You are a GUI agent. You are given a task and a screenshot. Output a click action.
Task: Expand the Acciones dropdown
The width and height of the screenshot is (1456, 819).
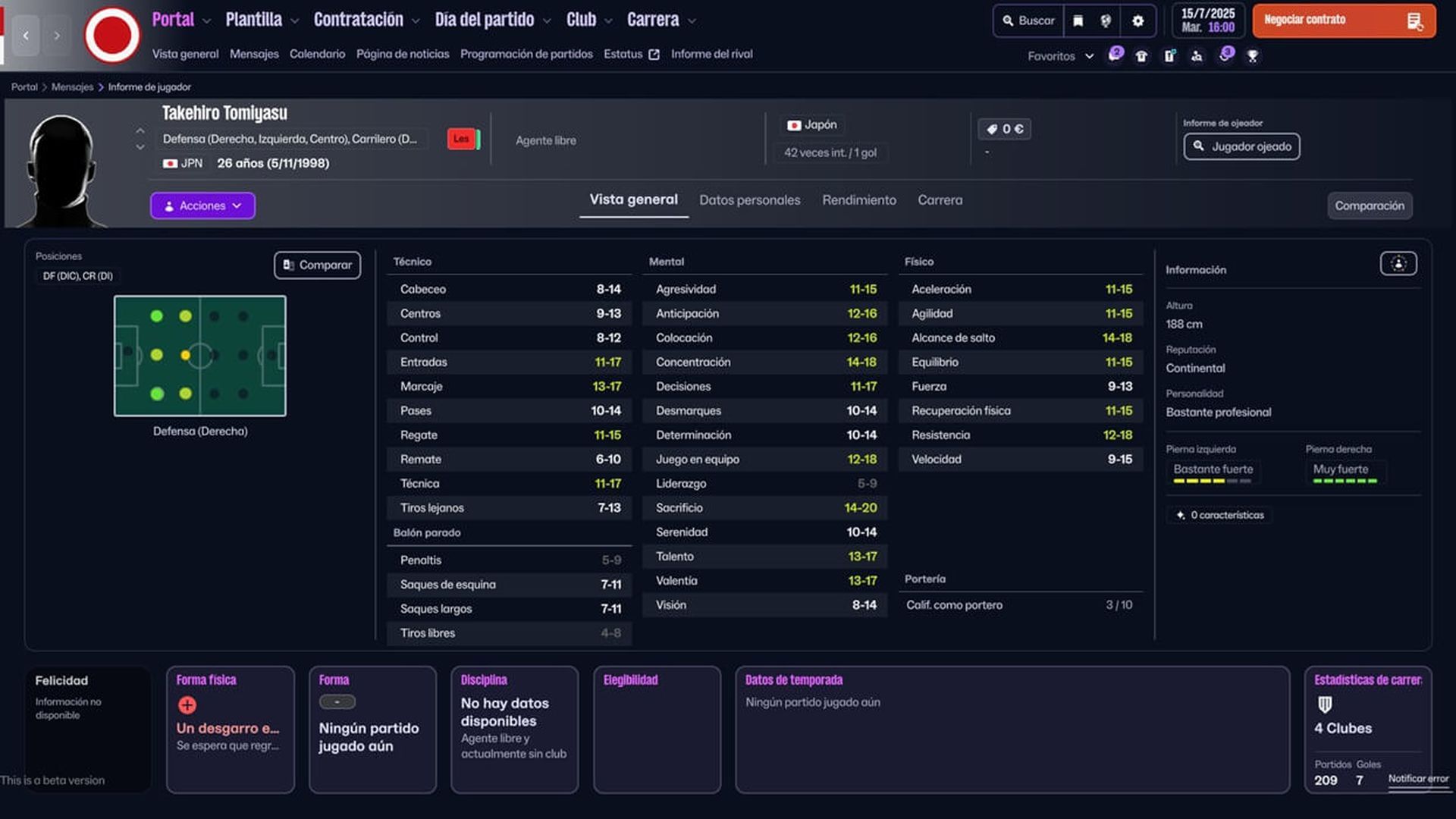coord(202,206)
